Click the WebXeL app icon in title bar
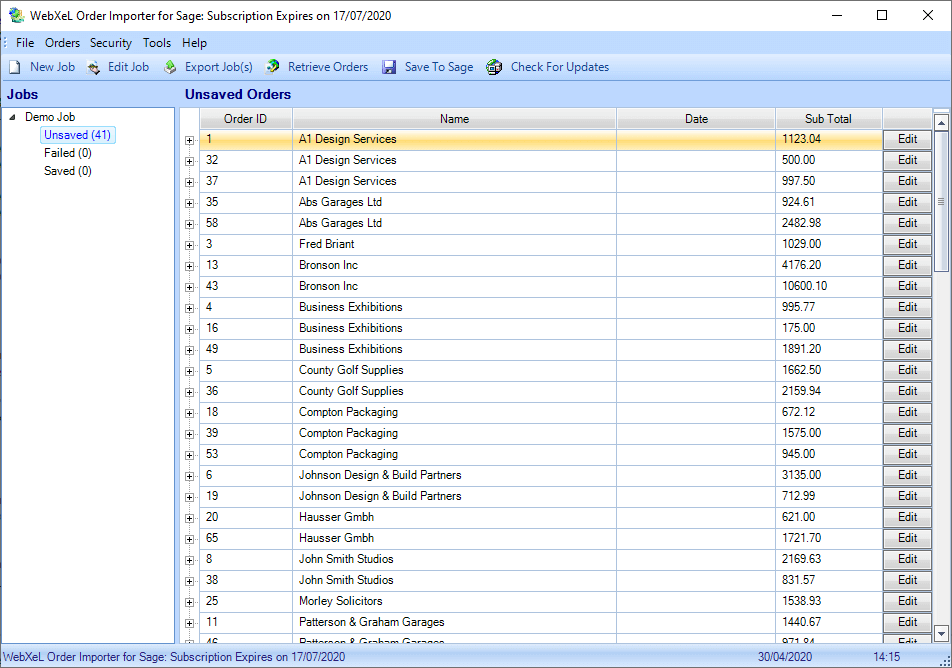This screenshot has width=952, height=668. click(x=16, y=15)
